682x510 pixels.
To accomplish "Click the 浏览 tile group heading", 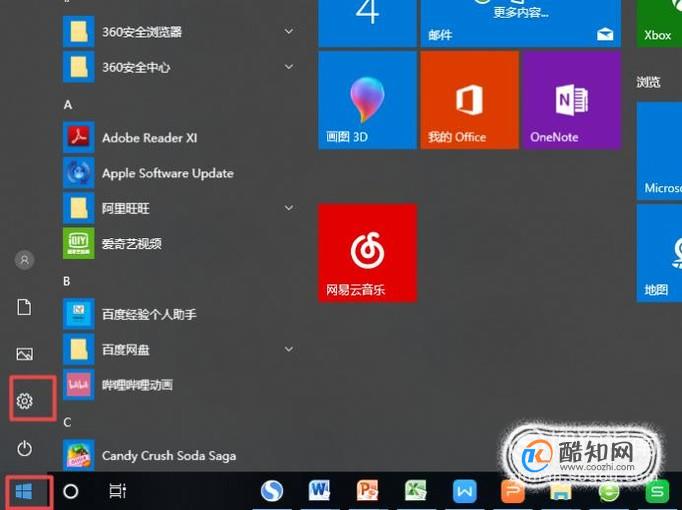I will point(649,82).
